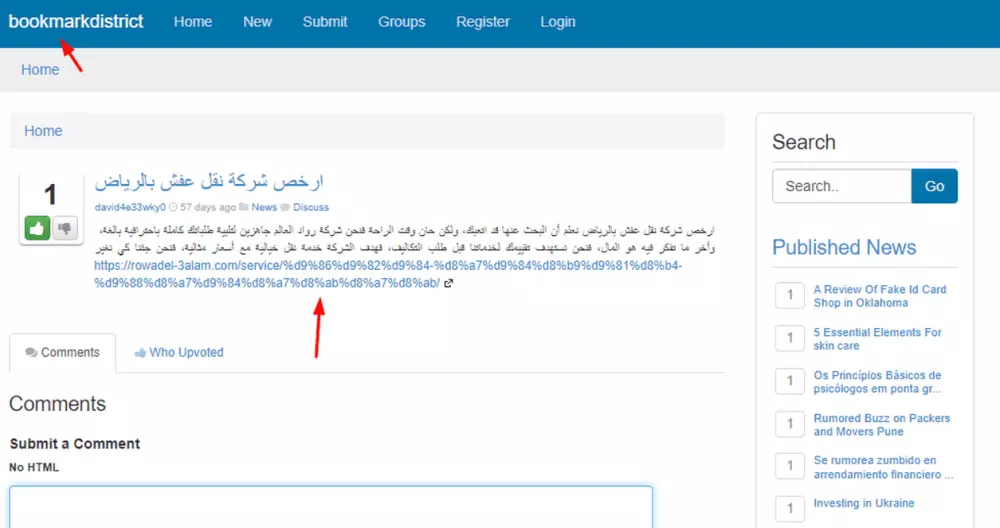The width and height of the screenshot is (1000, 528).
Task: Focus the comment text area
Action: (x=331, y=507)
